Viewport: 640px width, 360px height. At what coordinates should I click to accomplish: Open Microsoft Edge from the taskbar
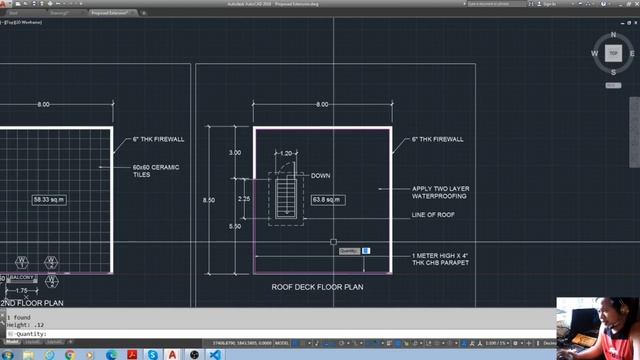111,355
